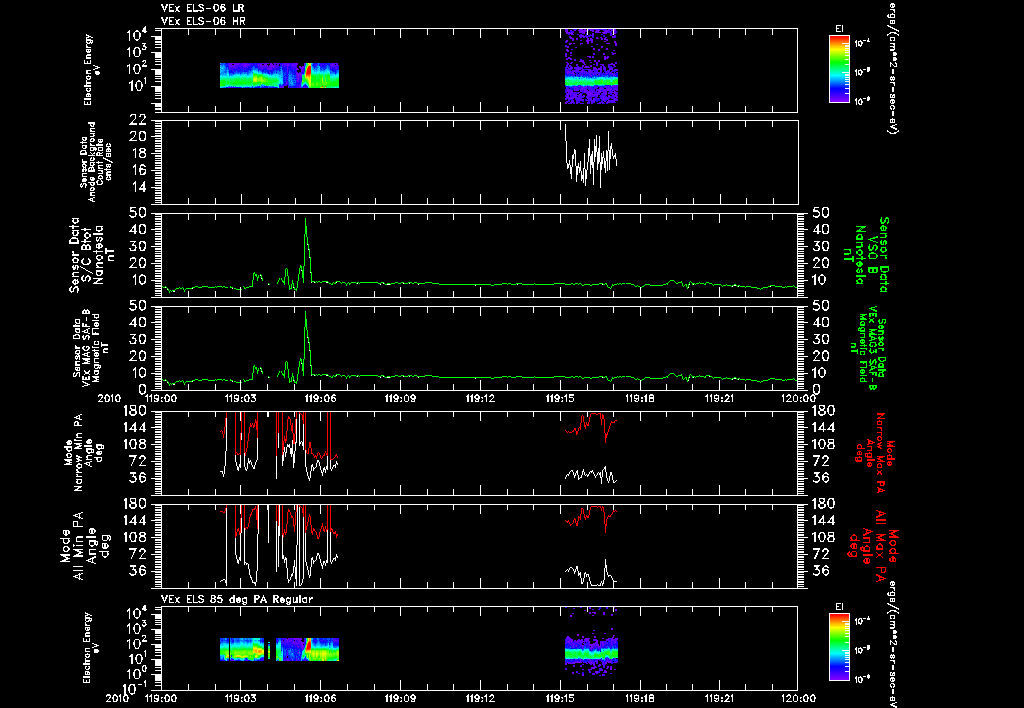Select the "EI" label above the top color bar

coord(839,29)
